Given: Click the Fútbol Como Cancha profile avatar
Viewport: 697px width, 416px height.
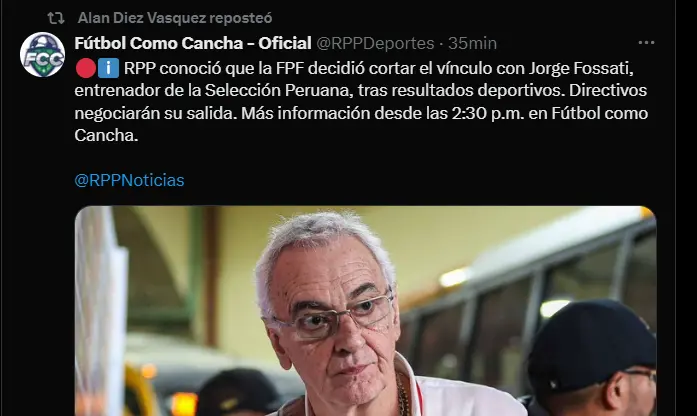Looking at the screenshot, I should point(43,55).
